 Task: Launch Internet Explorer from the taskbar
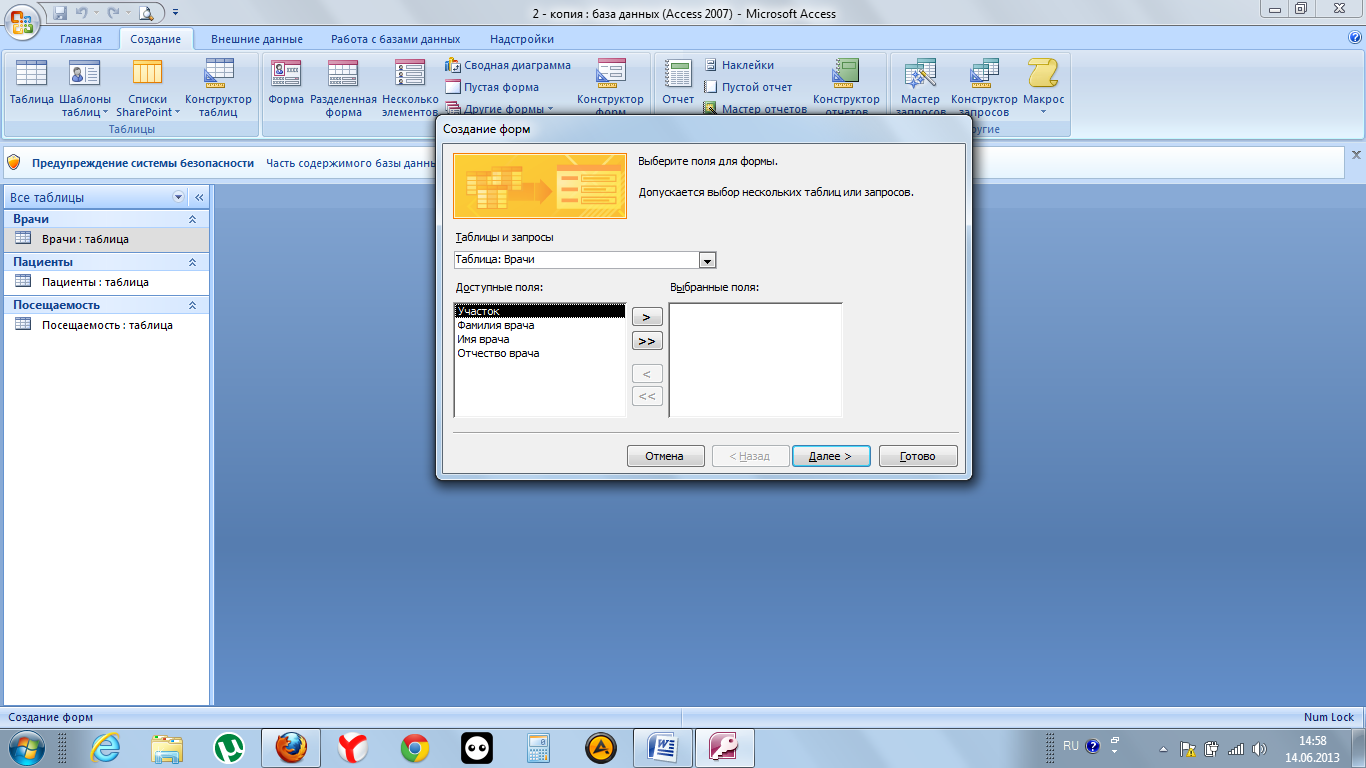click(x=105, y=748)
